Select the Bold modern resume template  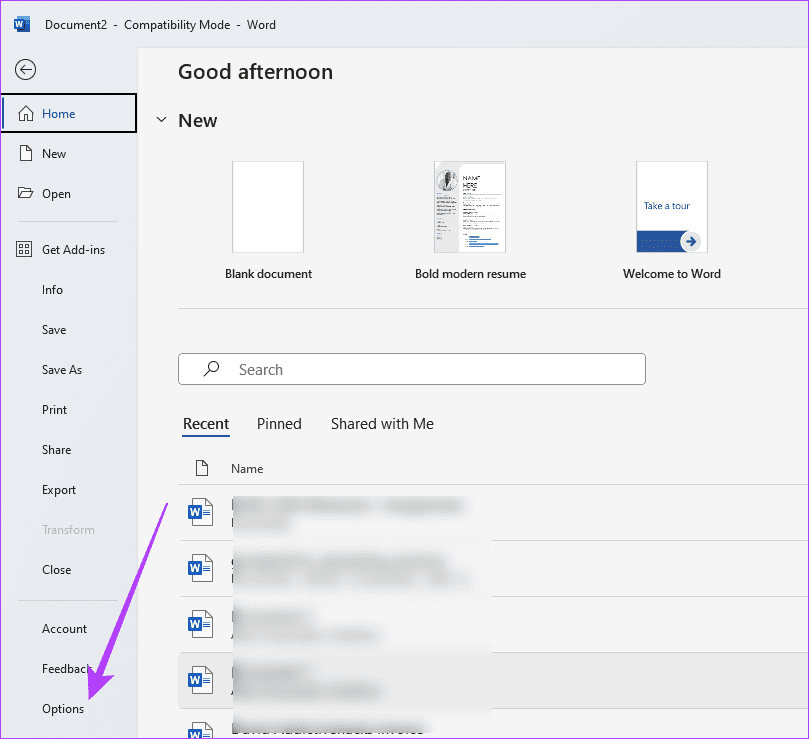(x=470, y=207)
